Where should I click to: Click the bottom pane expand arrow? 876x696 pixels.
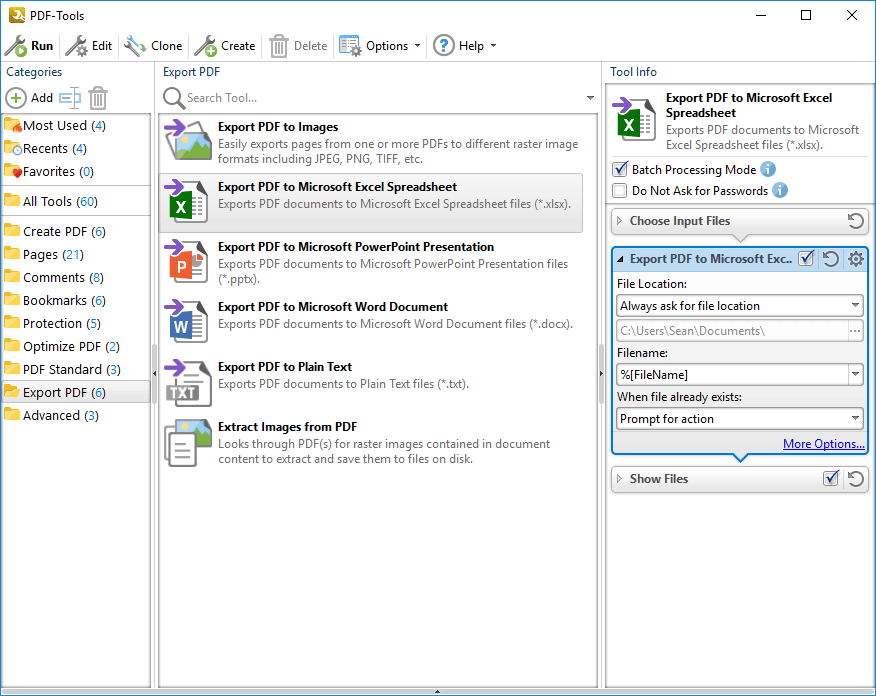click(437, 692)
